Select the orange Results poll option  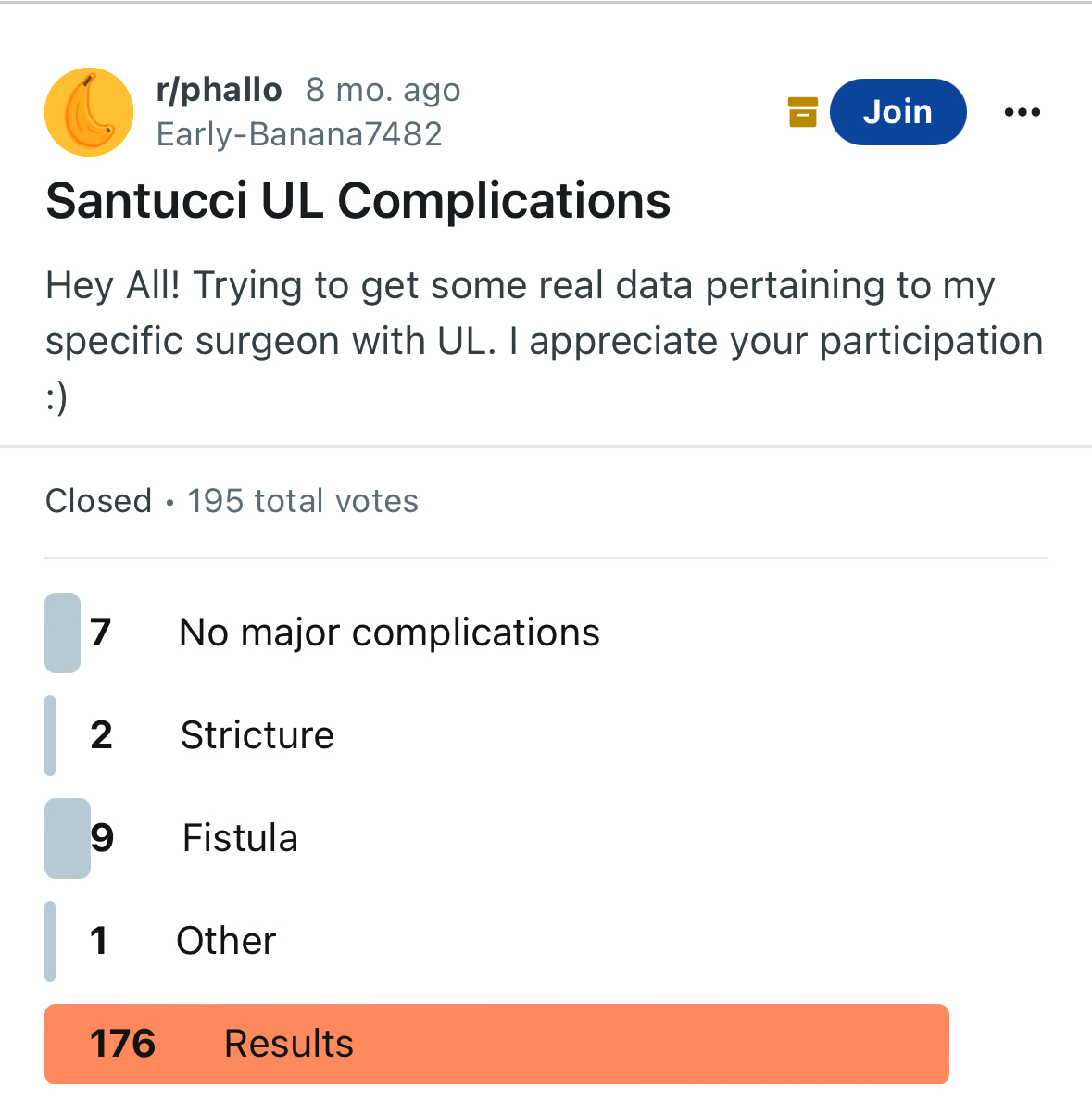(497, 1044)
